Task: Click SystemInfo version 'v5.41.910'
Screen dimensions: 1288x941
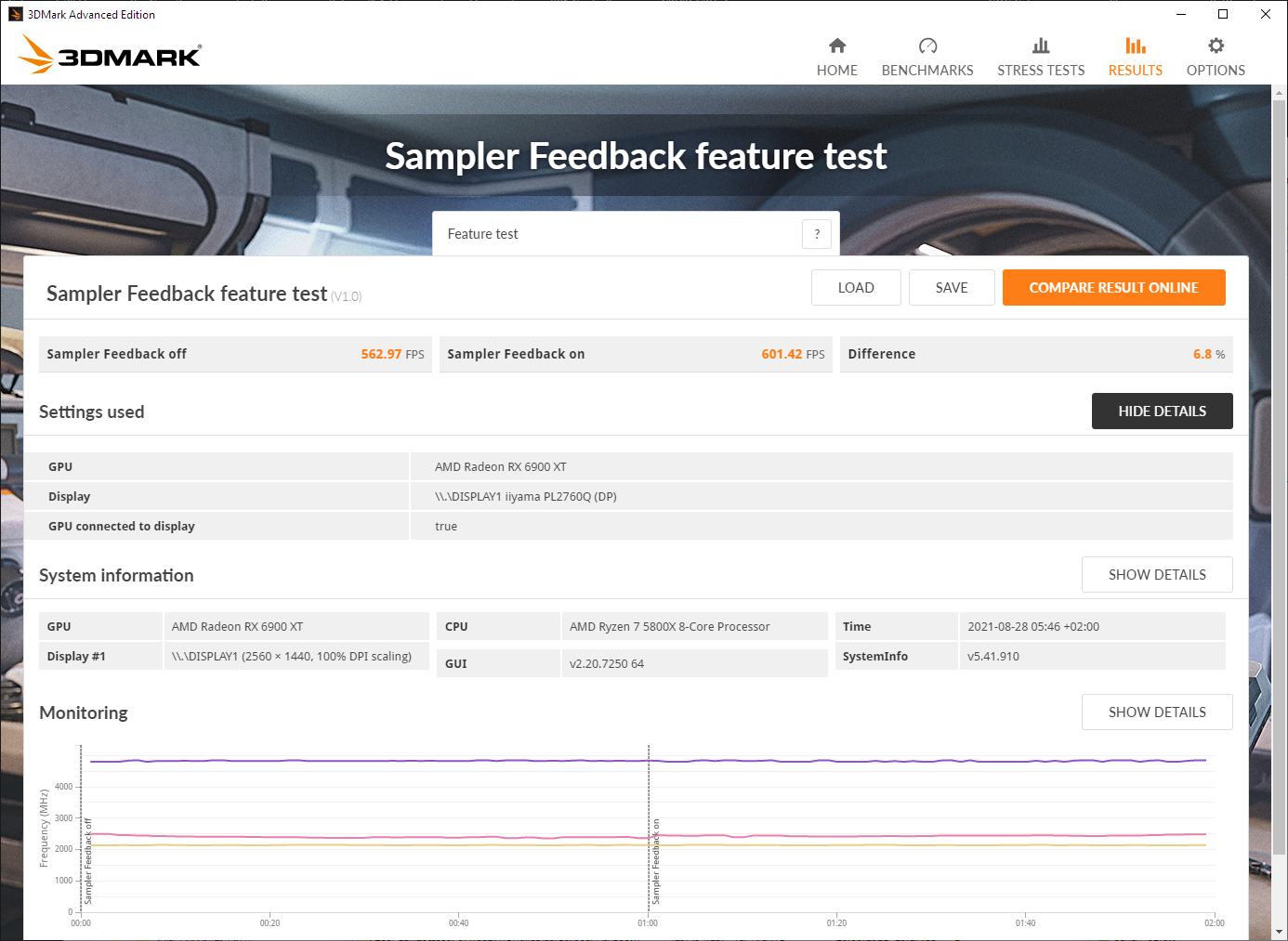Action: 993,657
